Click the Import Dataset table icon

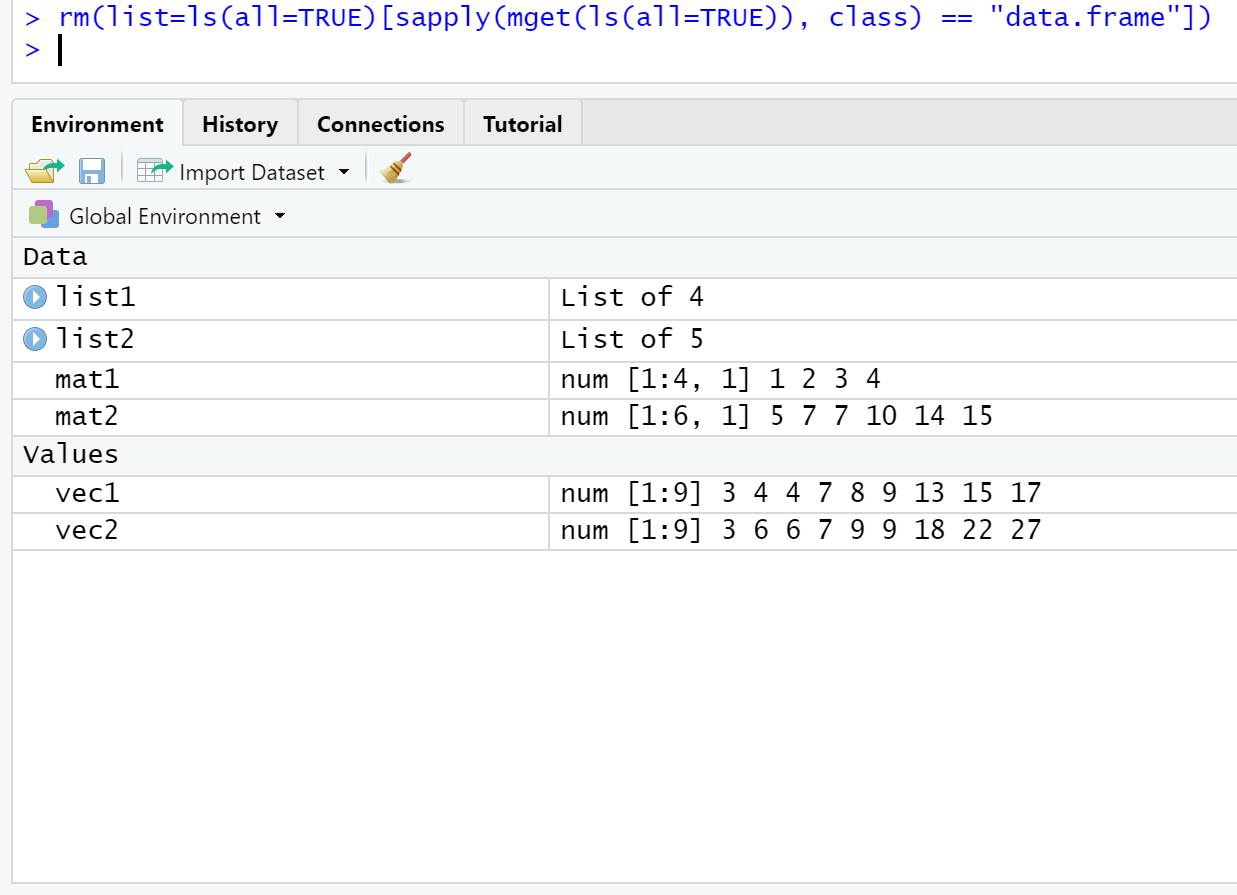[x=155, y=170]
